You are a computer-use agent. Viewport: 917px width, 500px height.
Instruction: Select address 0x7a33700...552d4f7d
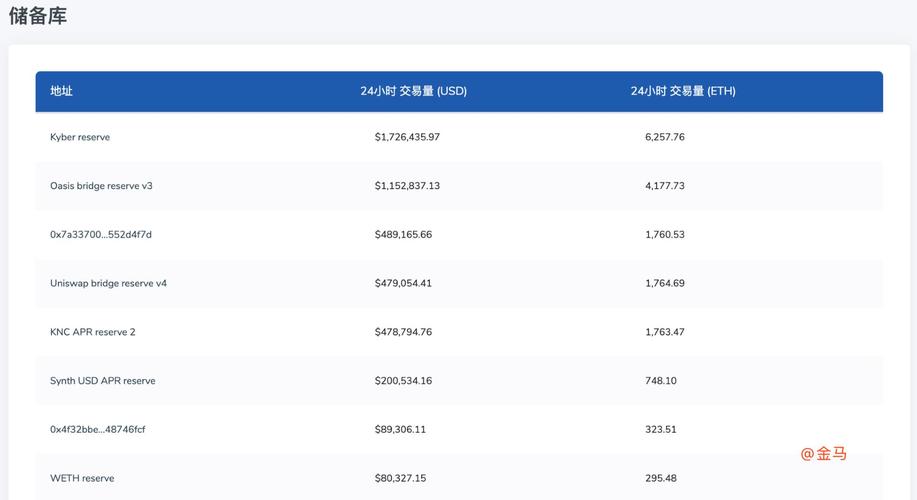pos(101,235)
